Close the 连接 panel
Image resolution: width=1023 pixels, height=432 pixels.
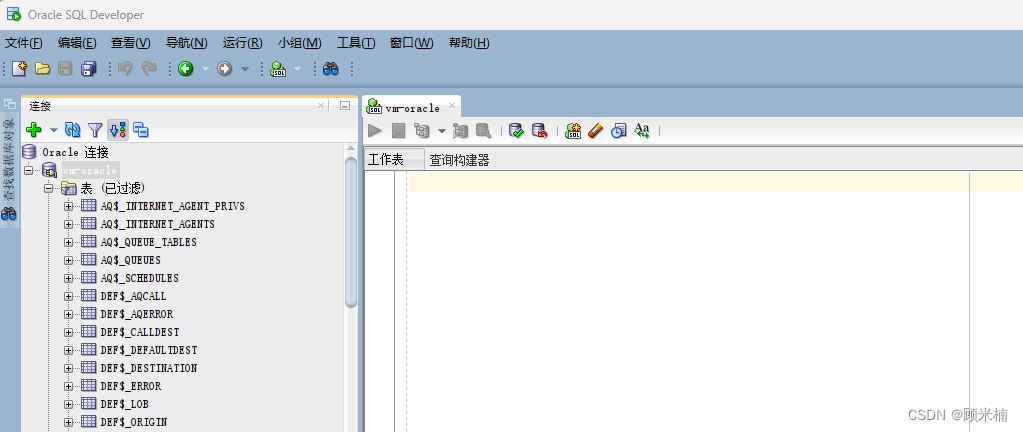[321, 105]
